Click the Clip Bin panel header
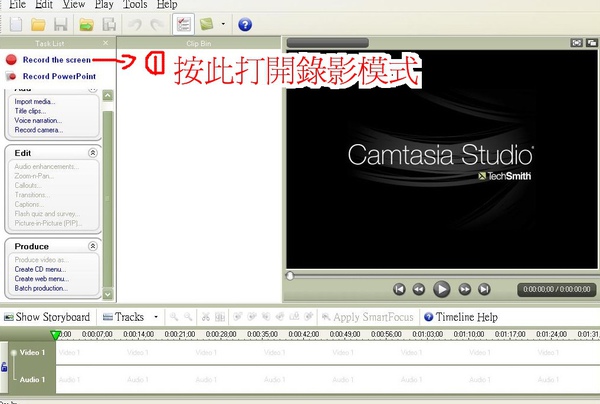This screenshot has width=600, height=404. 199,43
